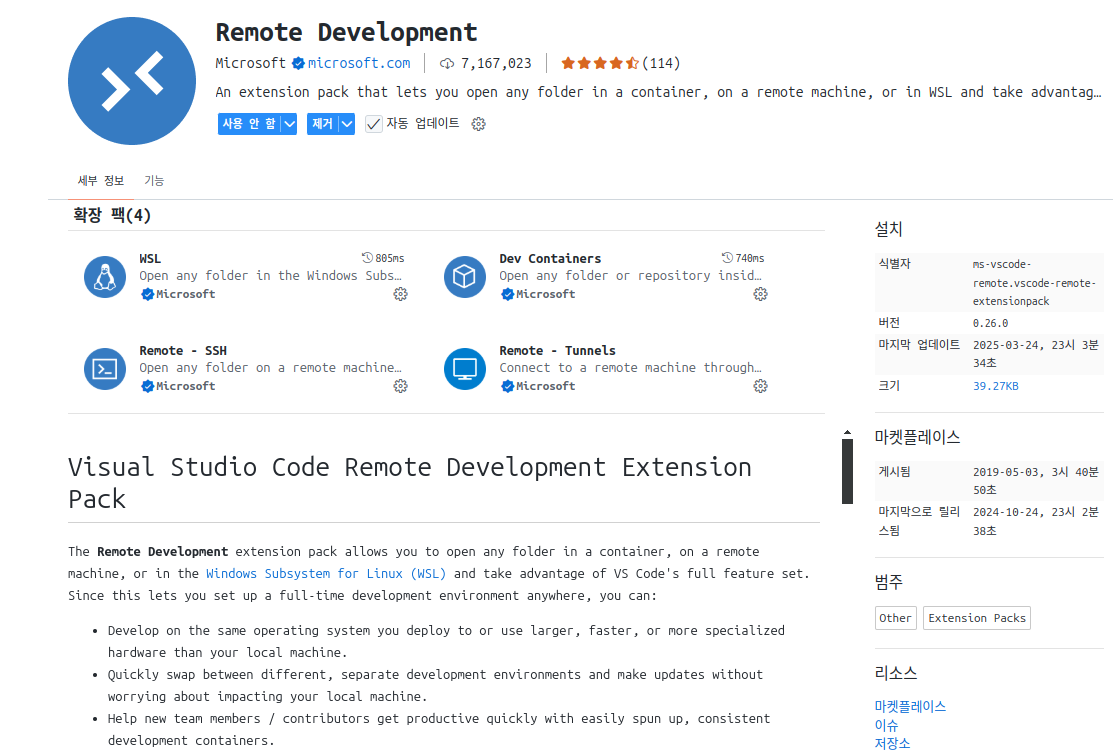Click the install count 7,167,023
Viewport: 1113px width, 752px height.
tap(496, 63)
